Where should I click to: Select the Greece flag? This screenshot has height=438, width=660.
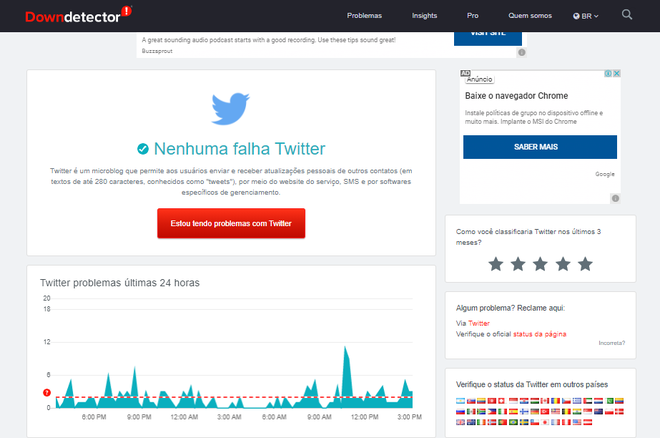(577, 401)
